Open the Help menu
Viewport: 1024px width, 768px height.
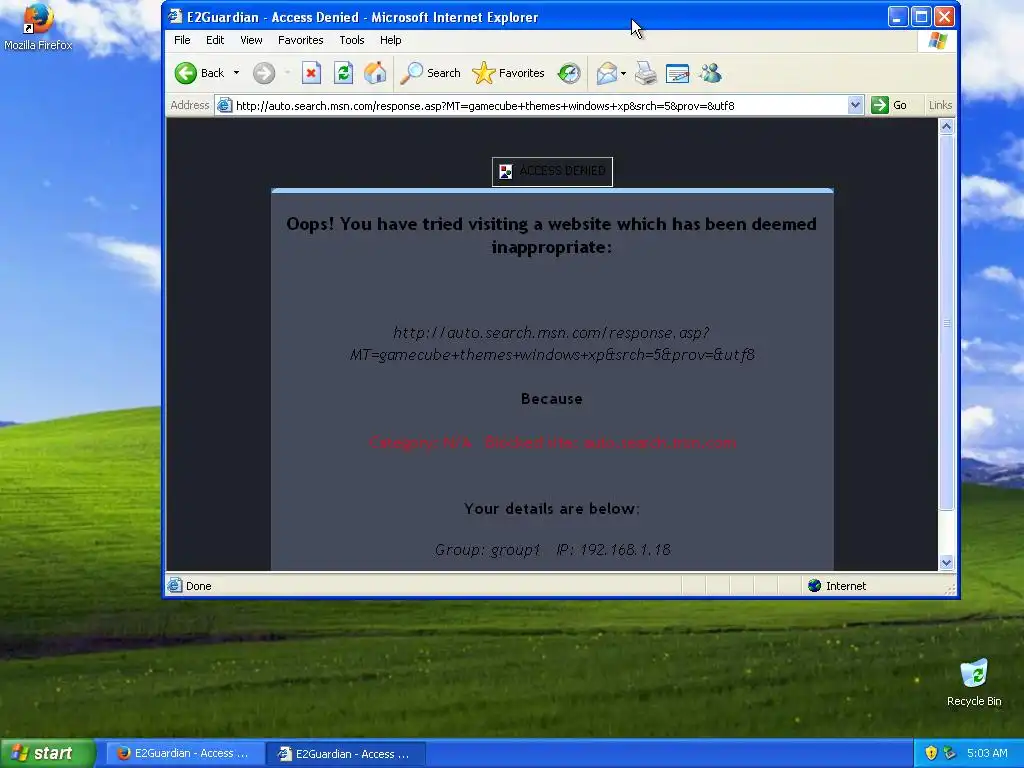coord(391,40)
